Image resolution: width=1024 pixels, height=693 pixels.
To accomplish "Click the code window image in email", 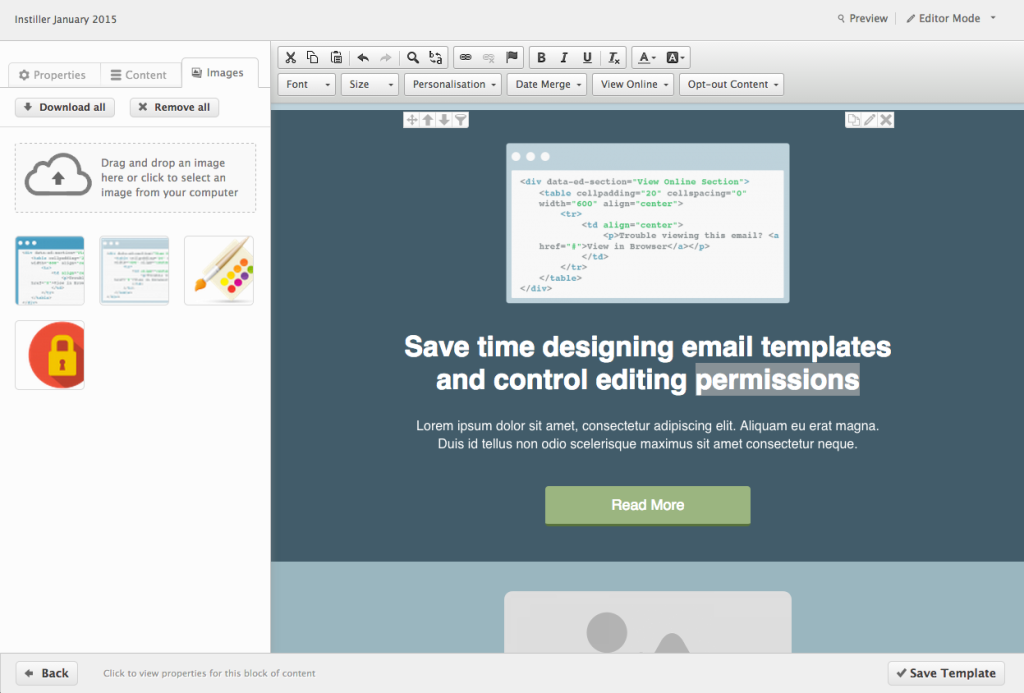I will point(648,223).
